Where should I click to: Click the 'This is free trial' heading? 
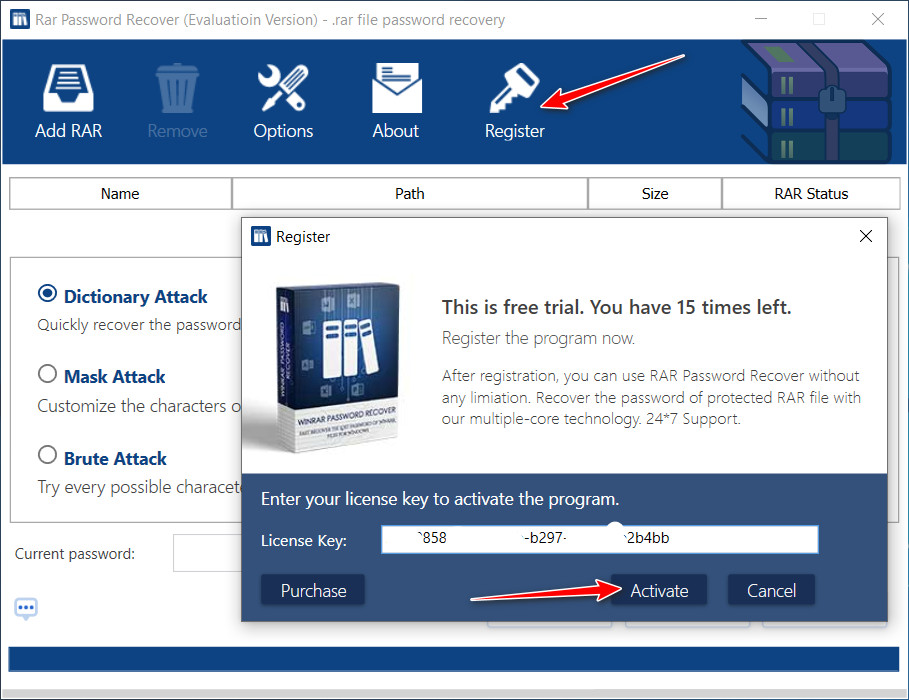coord(616,307)
